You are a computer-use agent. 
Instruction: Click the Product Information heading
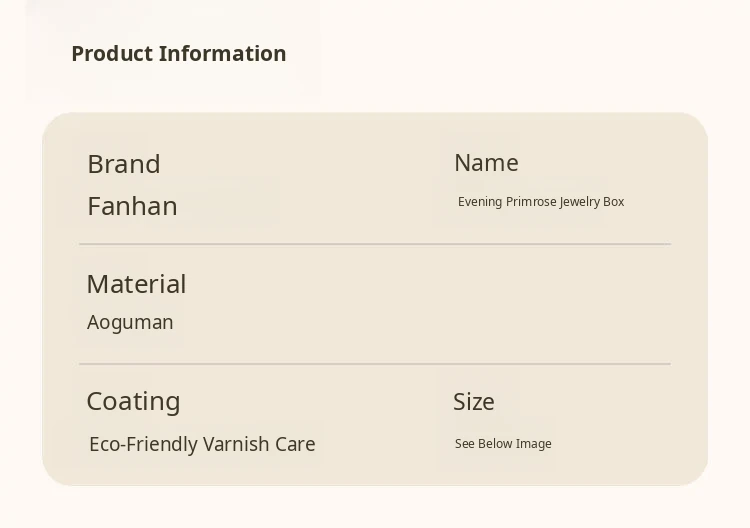[x=178, y=54]
